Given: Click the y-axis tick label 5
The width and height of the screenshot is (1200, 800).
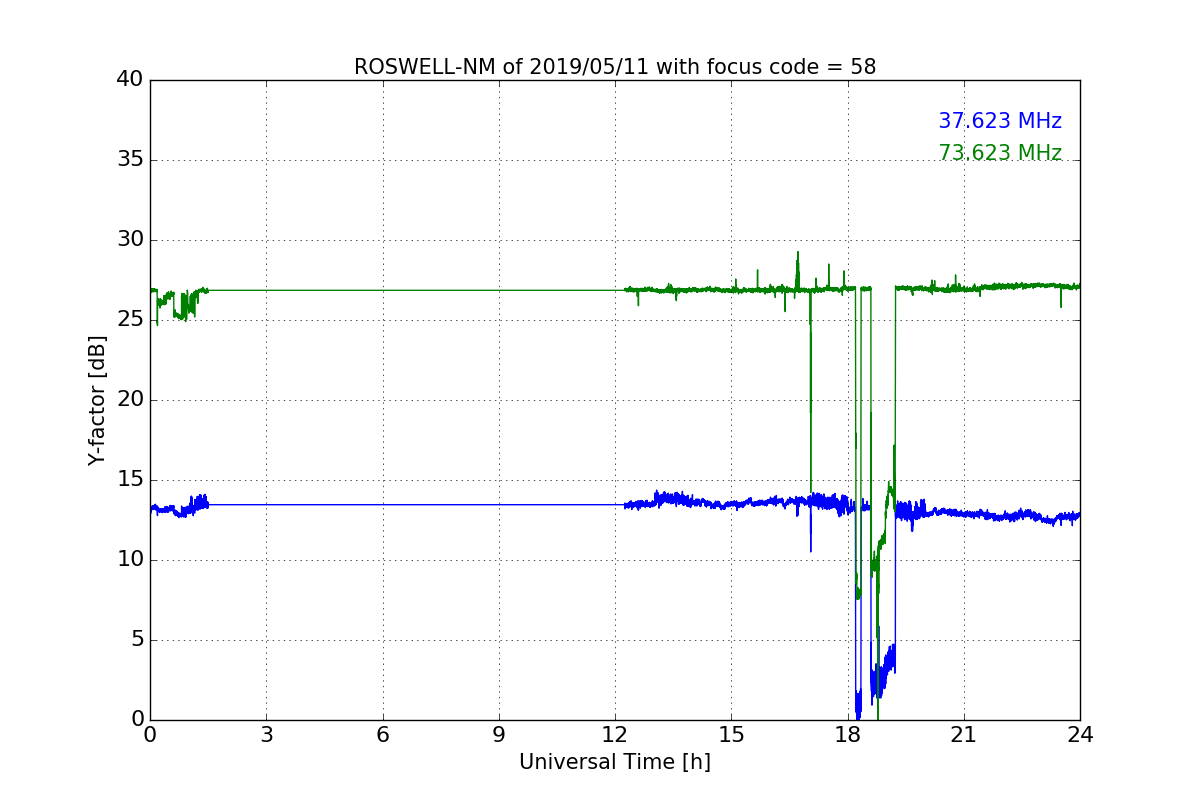Looking at the screenshot, I should click(136, 640).
